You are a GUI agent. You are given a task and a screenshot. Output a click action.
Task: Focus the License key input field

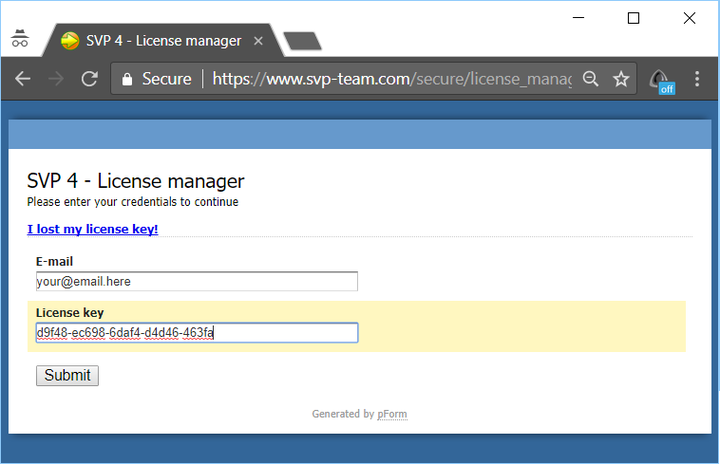tap(197, 333)
